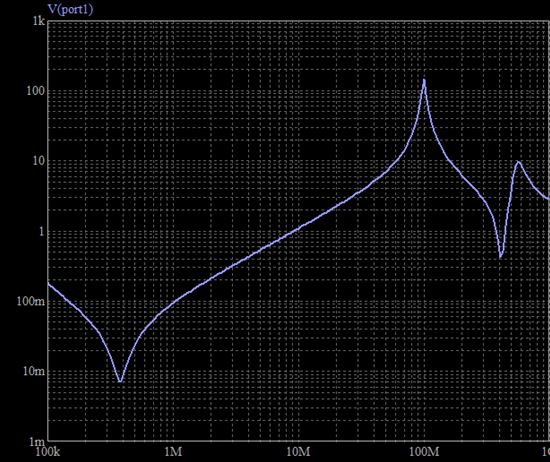Click the 10m label on vertical axis

click(x=34, y=371)
